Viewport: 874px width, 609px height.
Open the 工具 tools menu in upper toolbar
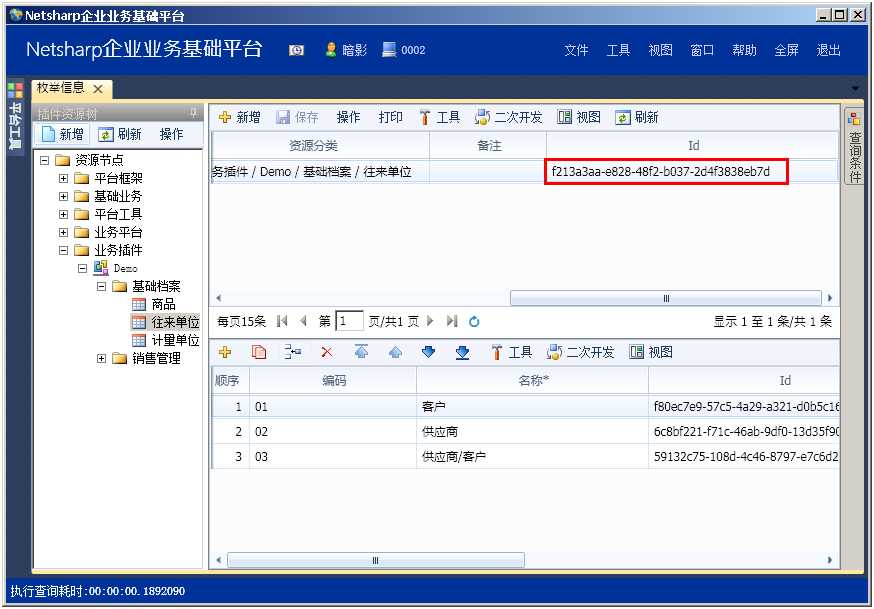click(440, 117)
